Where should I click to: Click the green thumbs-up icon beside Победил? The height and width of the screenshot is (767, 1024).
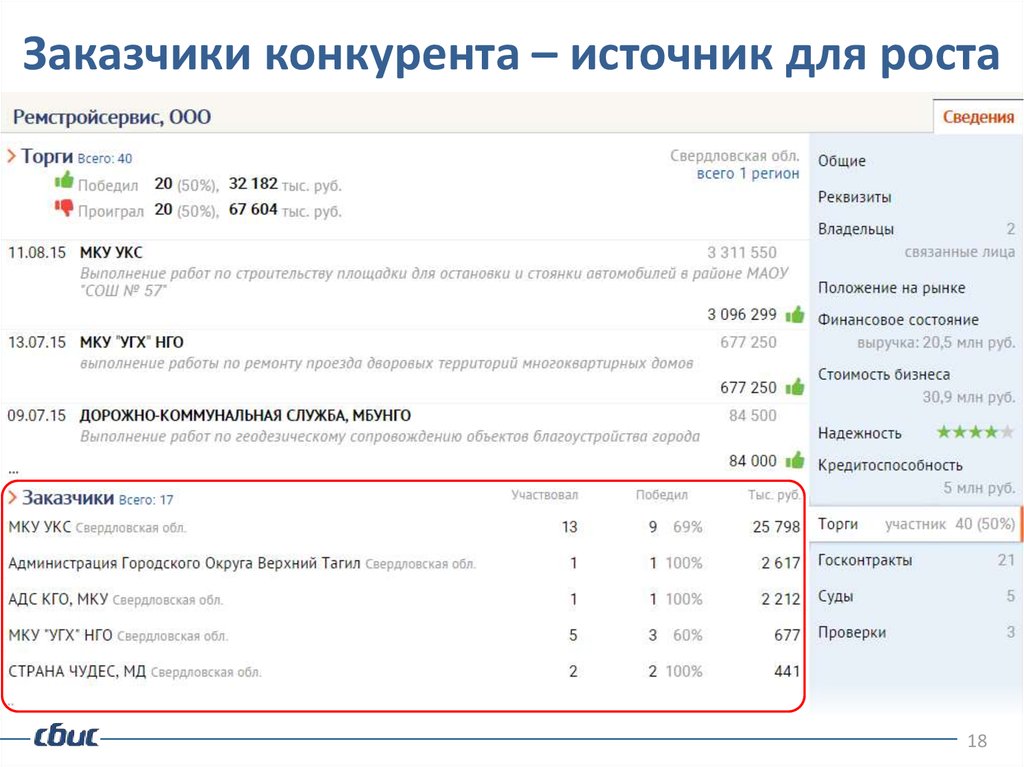pos(64,180)
